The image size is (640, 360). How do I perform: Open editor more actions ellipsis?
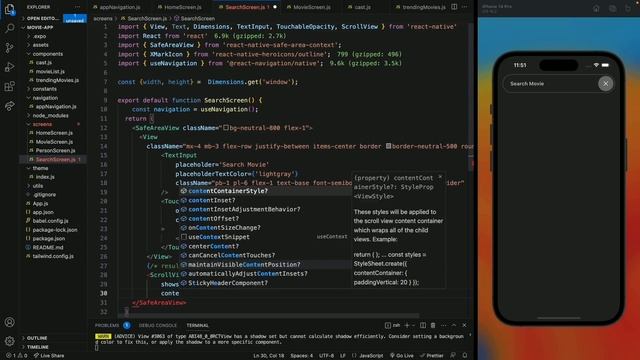click(464, 7)
